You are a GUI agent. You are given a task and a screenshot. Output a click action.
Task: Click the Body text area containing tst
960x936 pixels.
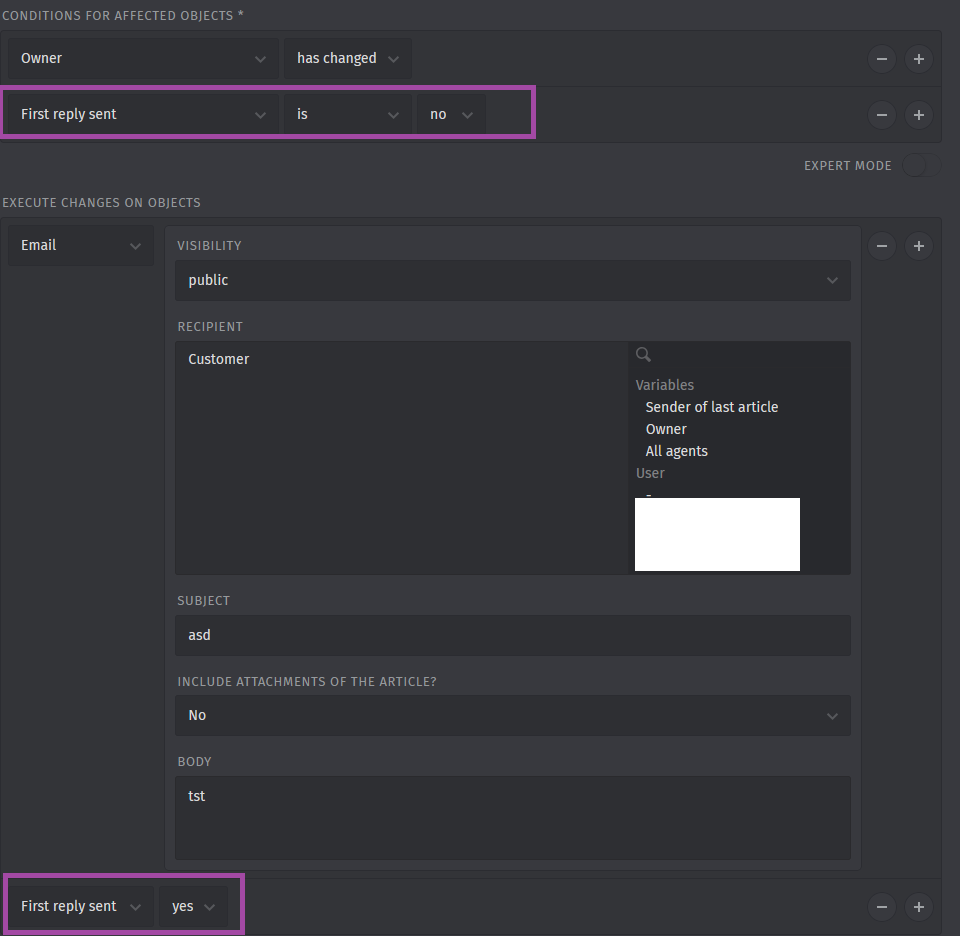512,818
